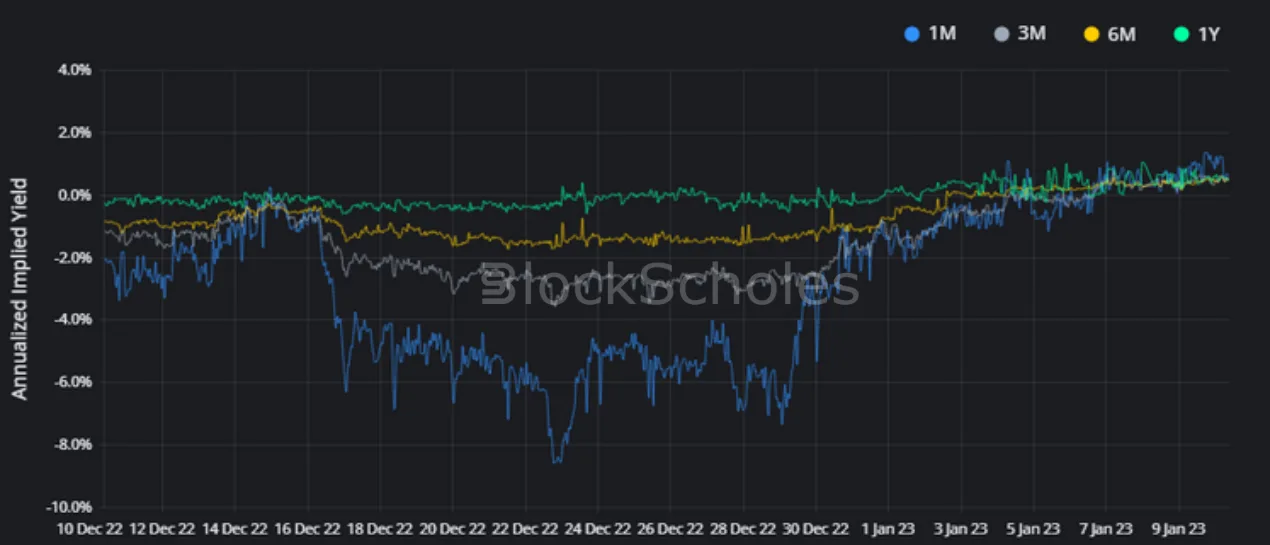Click the '28 Dec 22' x-axis label
The image size is (1270, 545).
[744, 529]
